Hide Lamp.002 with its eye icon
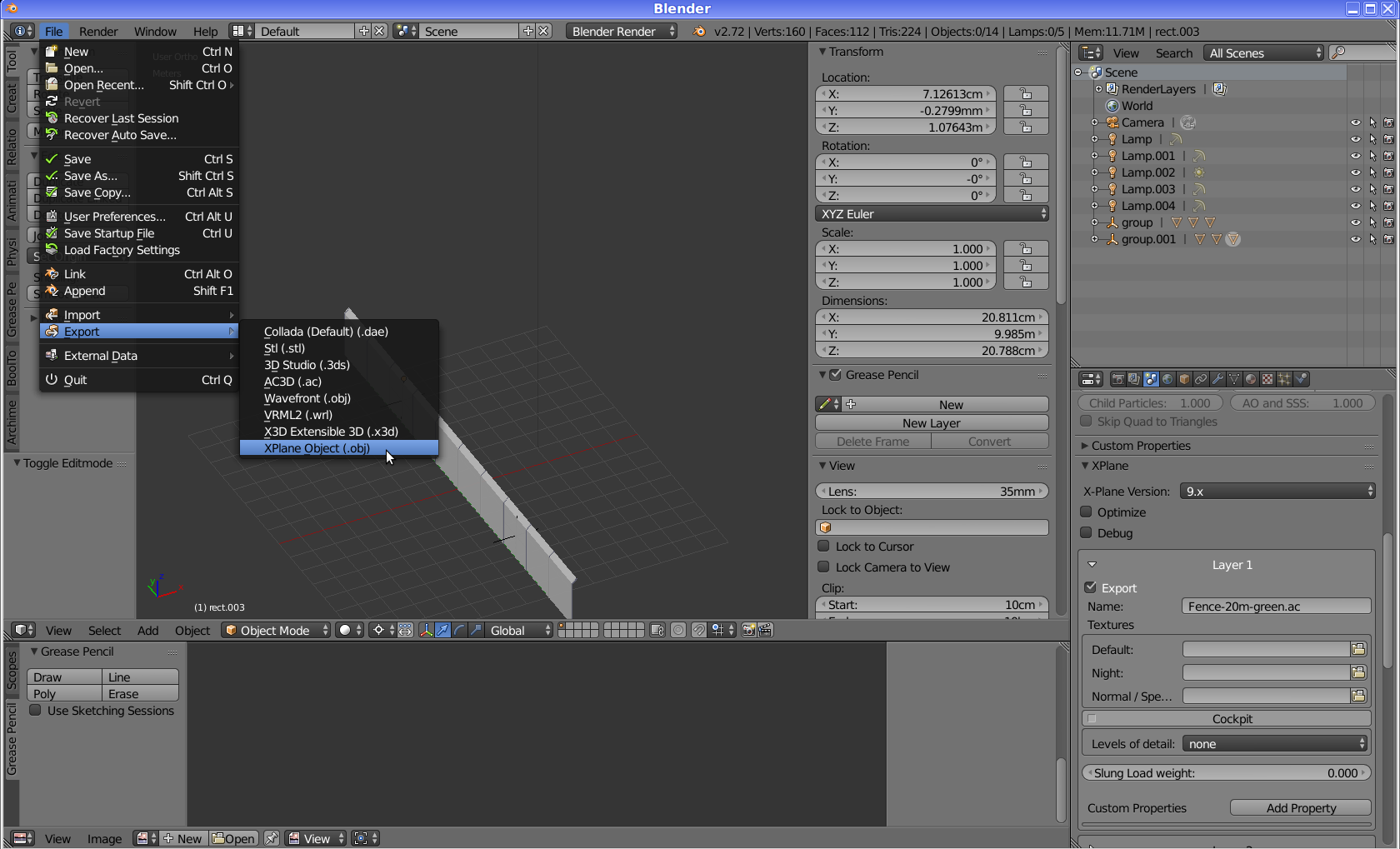The height and width of the screenshot is (849, 1400). [1355, 172]
